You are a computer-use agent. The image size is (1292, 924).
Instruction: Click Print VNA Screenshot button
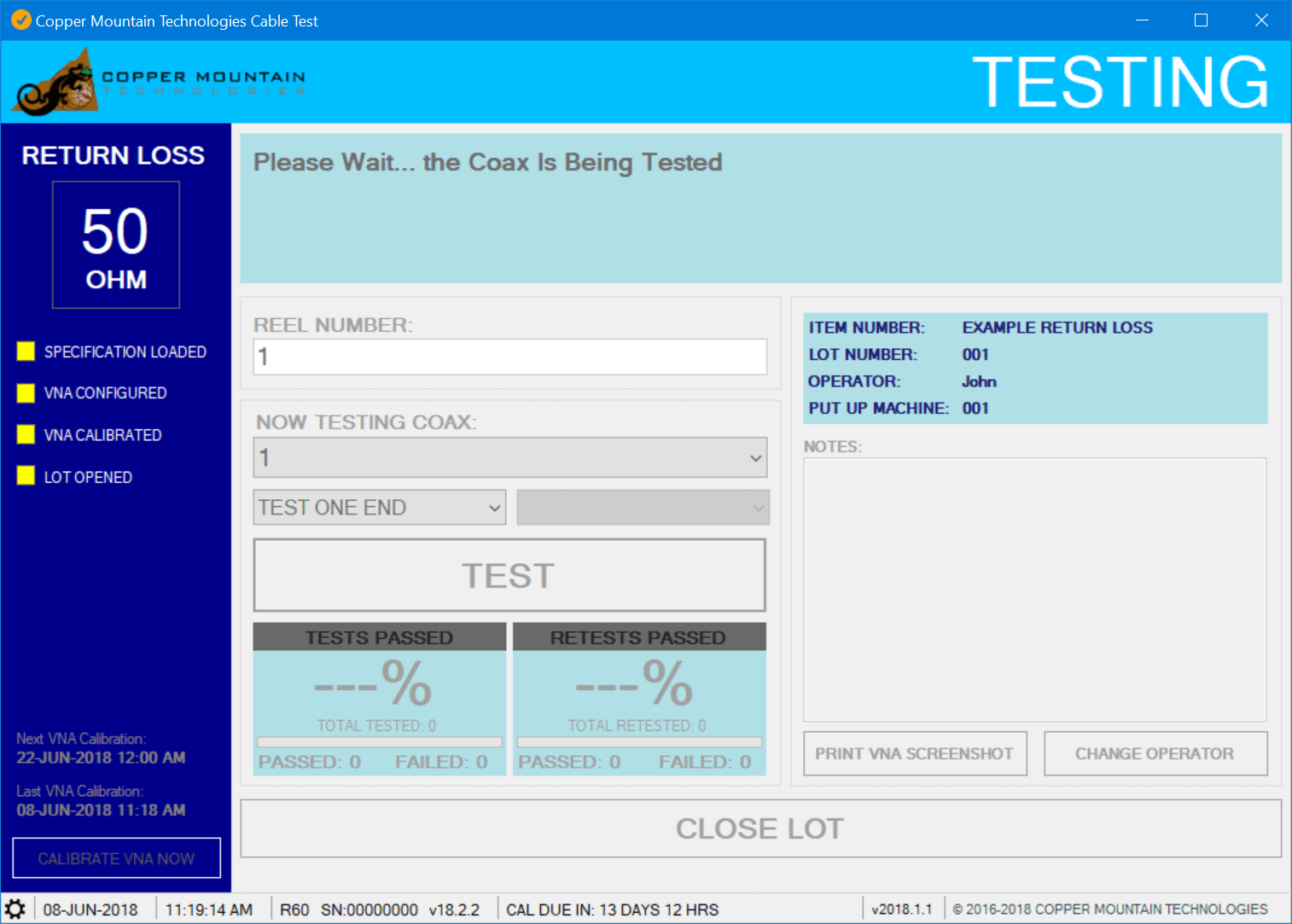point(915,753)
